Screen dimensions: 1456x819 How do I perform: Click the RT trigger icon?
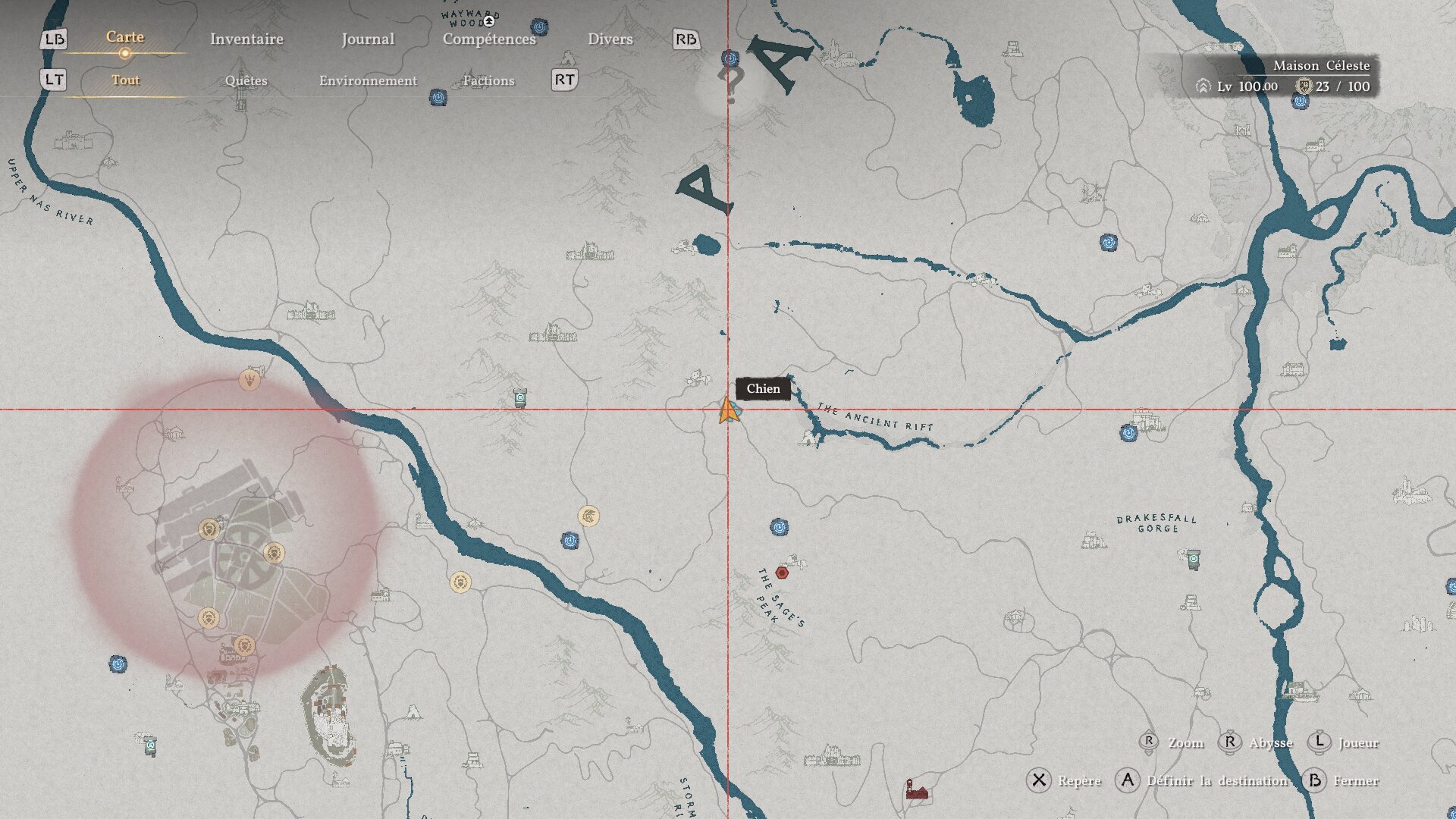coord(564,80)
